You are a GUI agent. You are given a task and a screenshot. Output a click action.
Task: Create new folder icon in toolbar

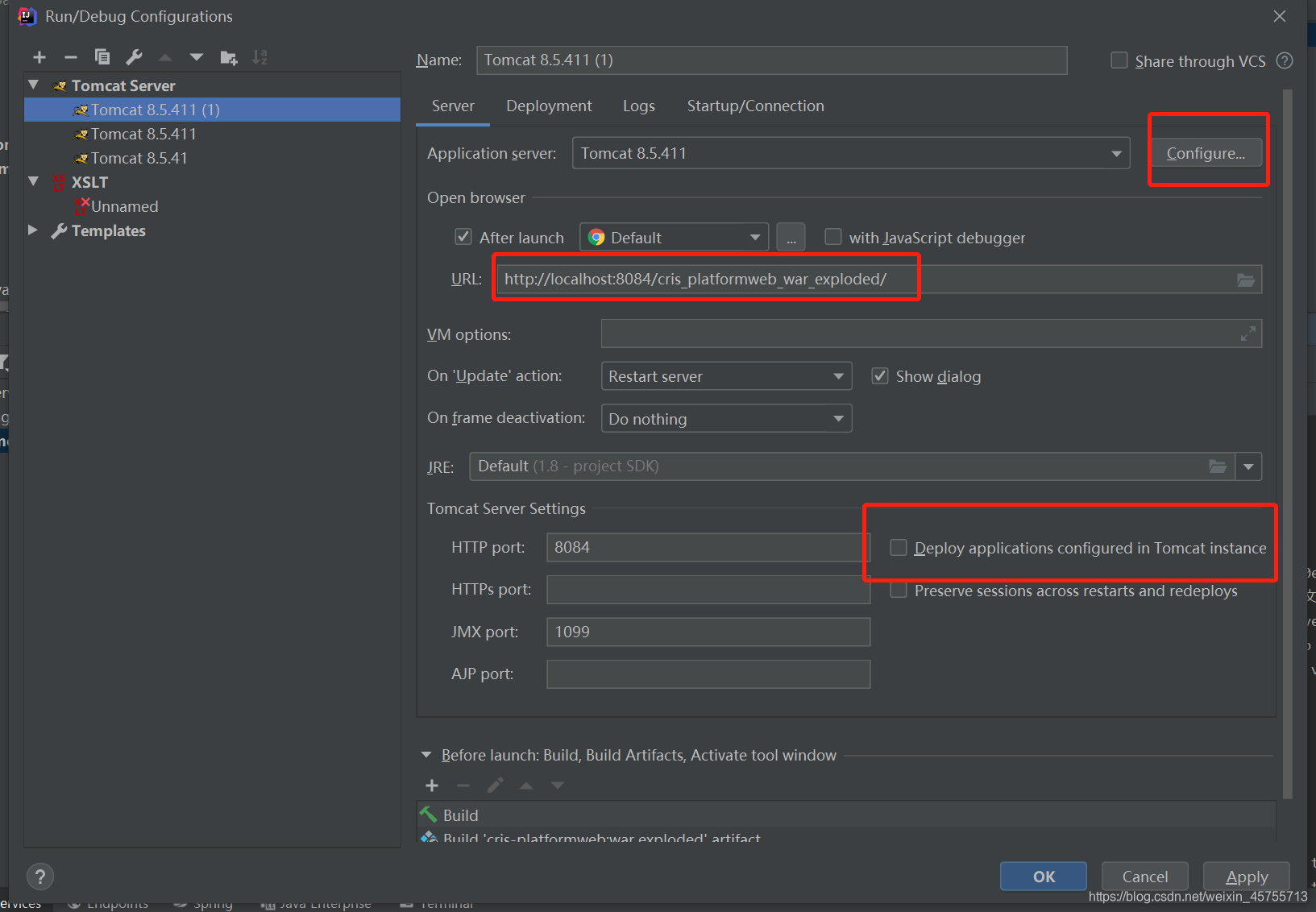(x=229, y=57)
